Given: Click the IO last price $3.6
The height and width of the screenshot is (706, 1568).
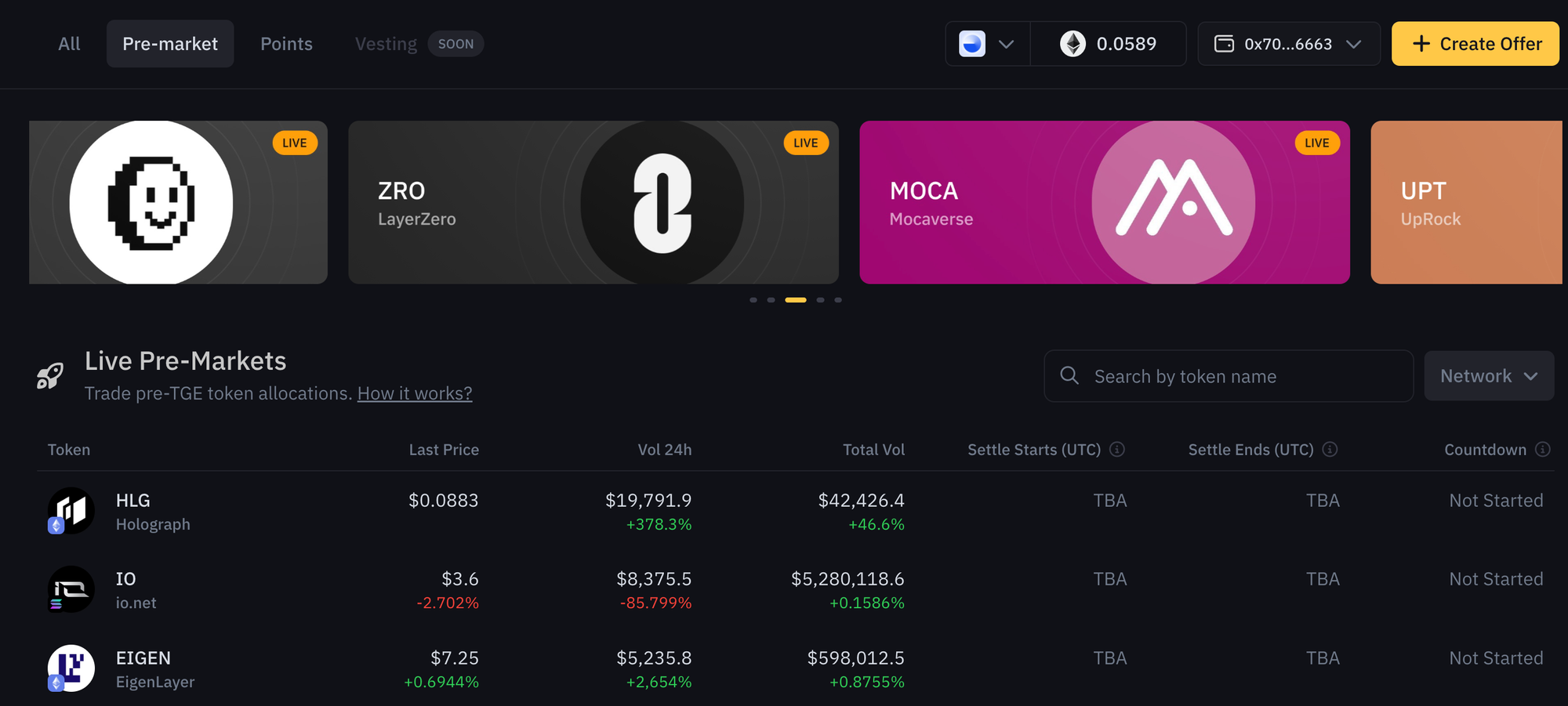Looking at the screenshot, I should pos(459,579).
